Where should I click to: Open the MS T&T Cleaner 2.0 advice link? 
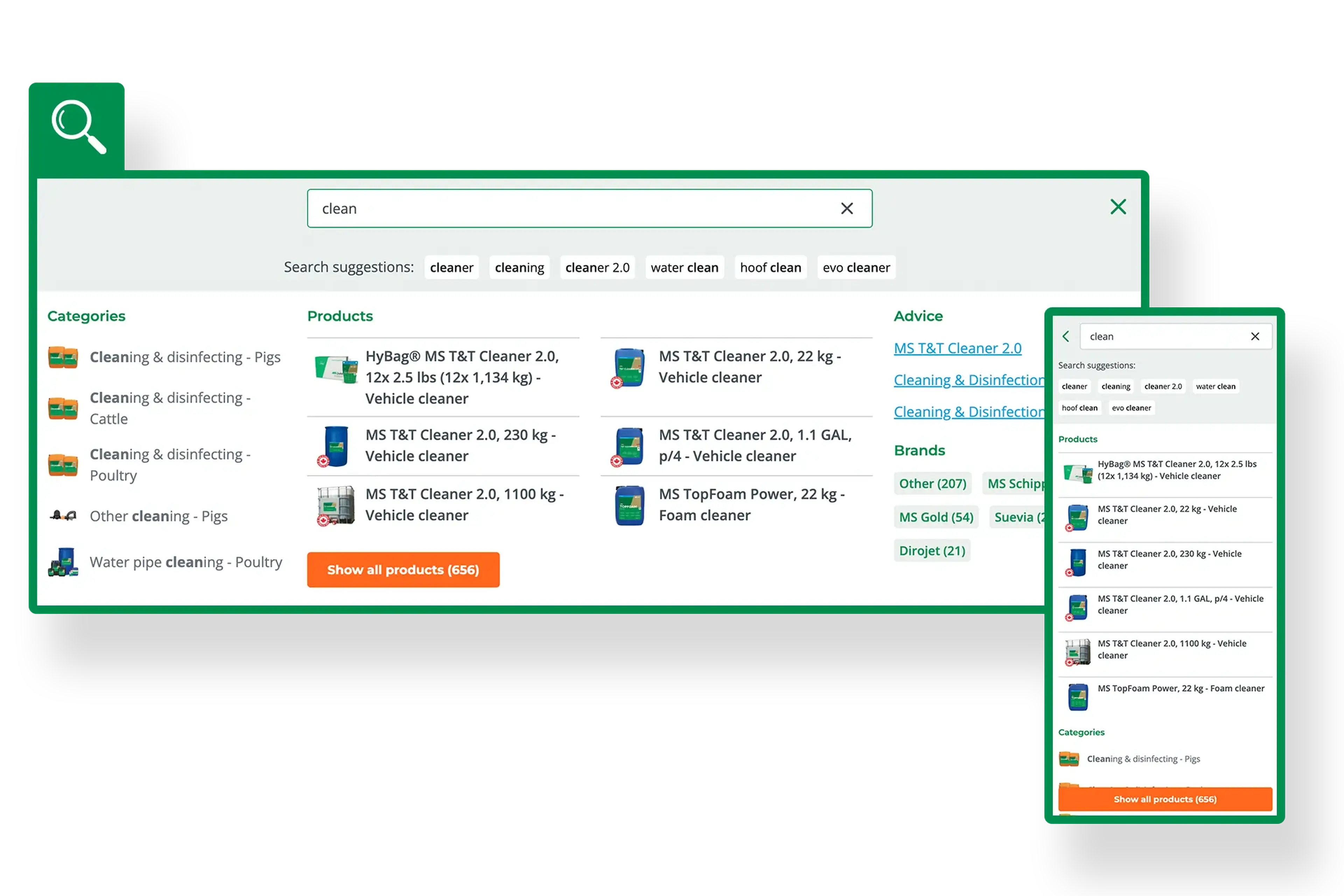[957, 348]
